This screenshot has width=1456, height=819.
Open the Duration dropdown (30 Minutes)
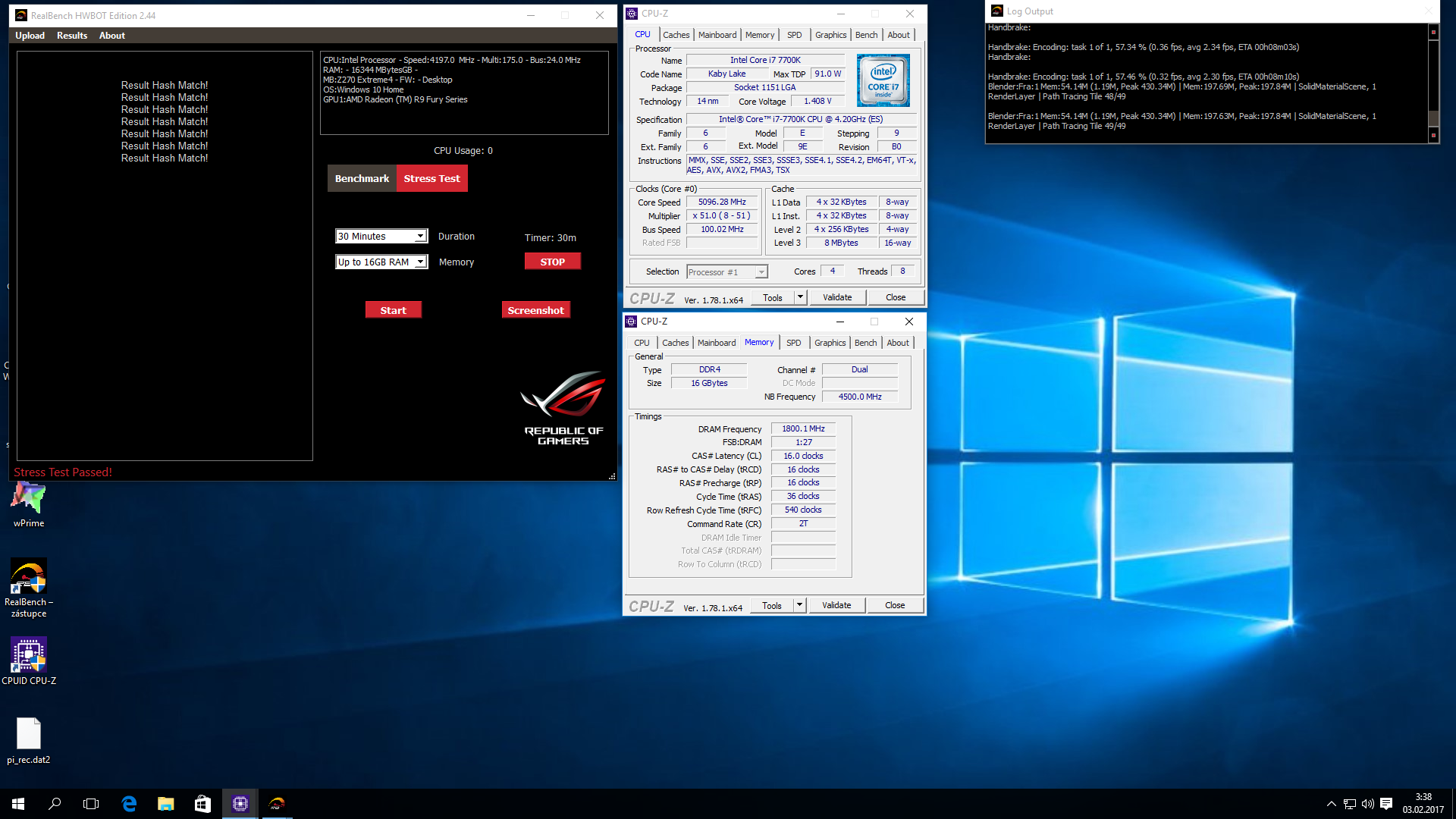pos(381,237)
